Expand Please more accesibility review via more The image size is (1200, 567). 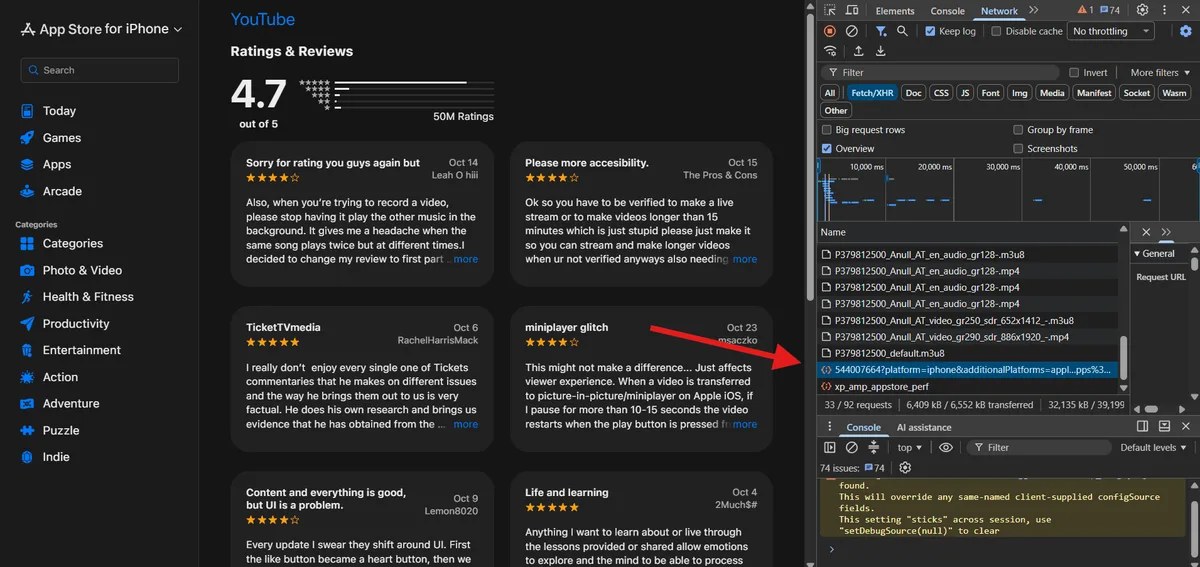coord(745,259)
